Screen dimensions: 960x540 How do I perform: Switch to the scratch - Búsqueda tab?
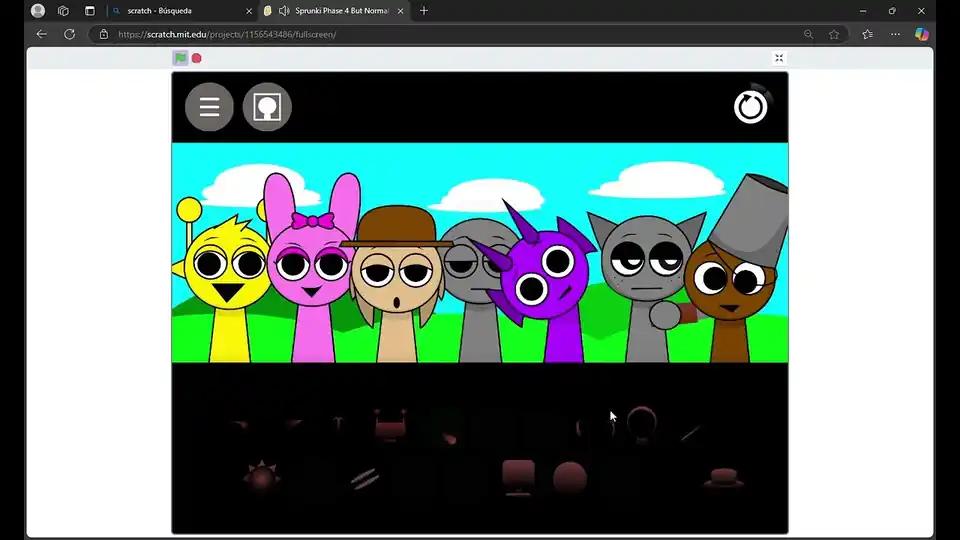182,11
